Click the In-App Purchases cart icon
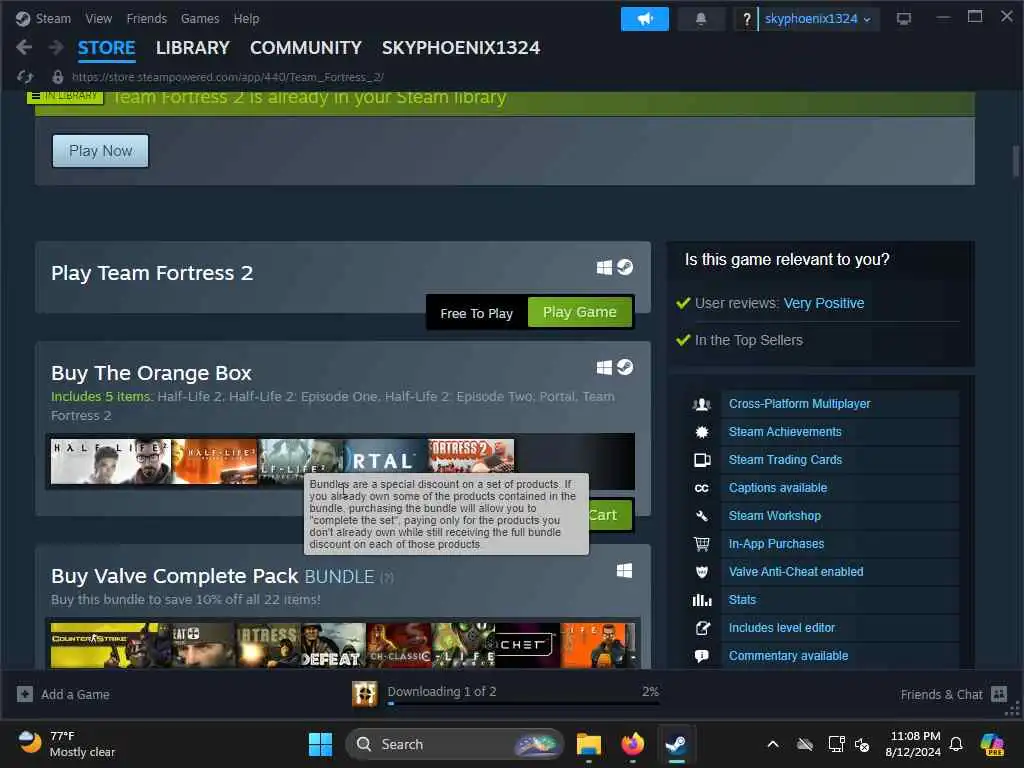1024x768 pixels. click(702, 543)
